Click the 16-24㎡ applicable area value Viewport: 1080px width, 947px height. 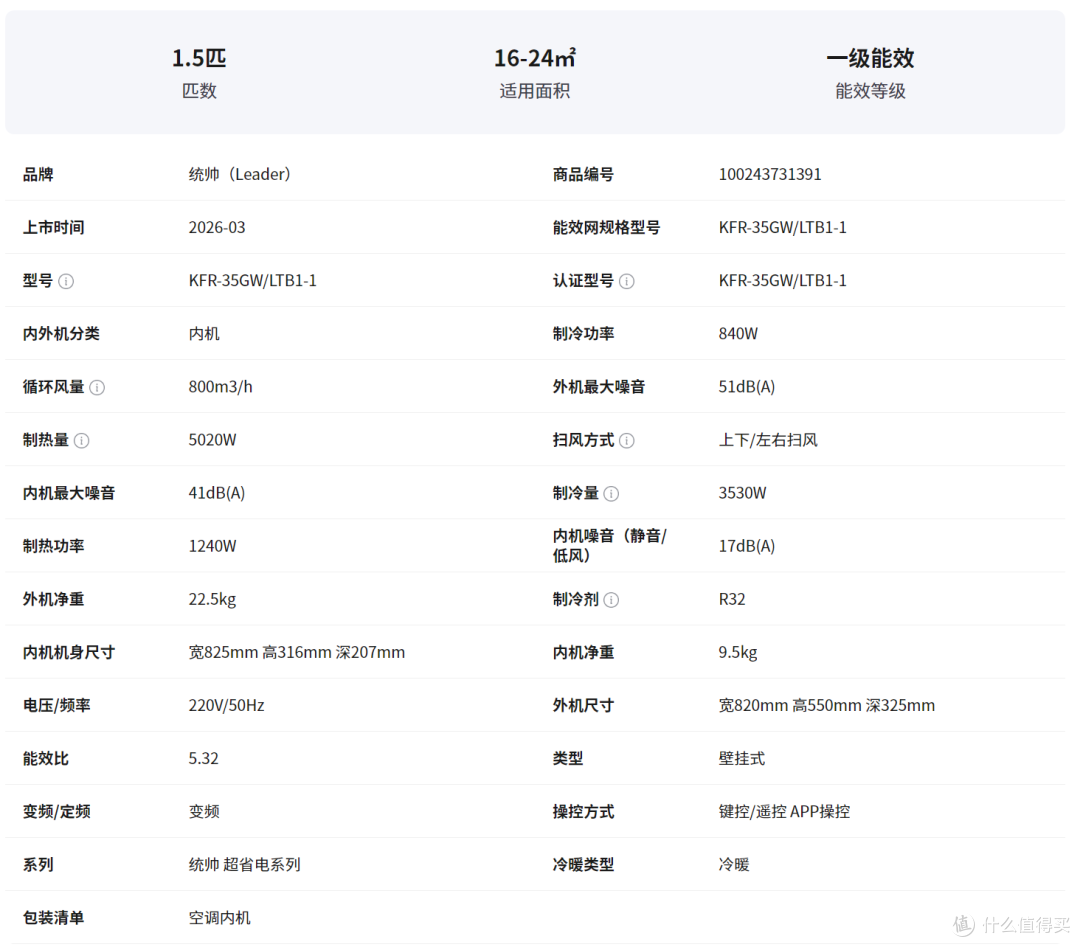pyautogui.click(x=534, y=58)
